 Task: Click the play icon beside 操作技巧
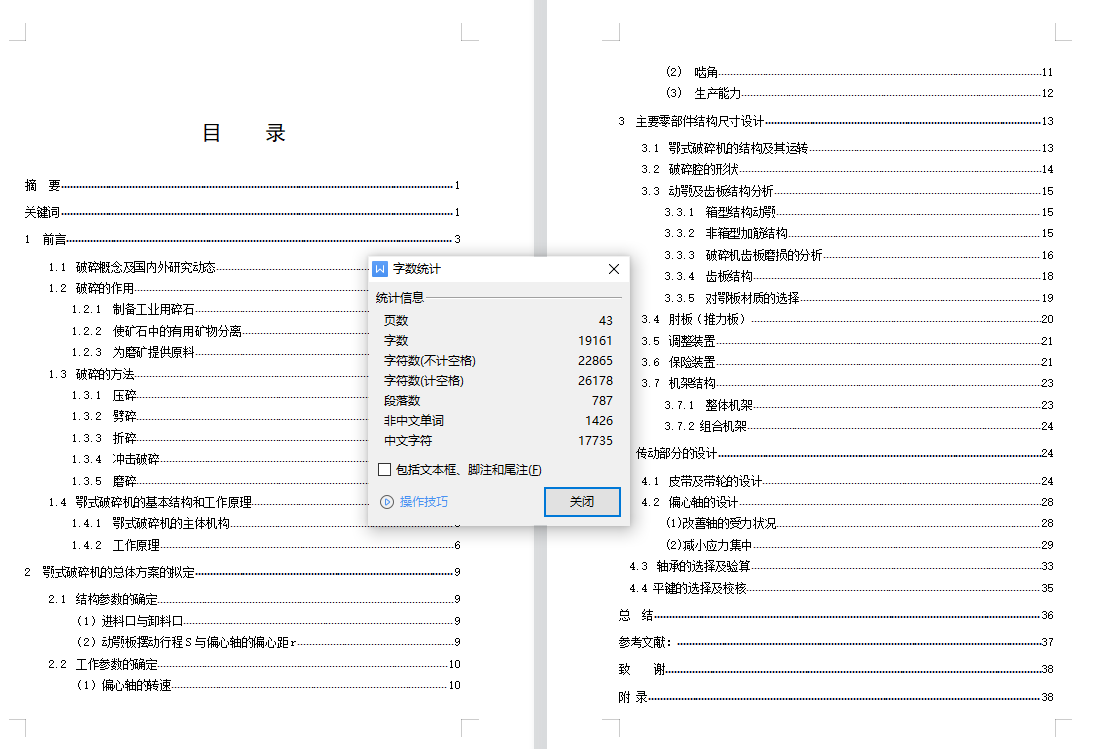pos(387,502)
